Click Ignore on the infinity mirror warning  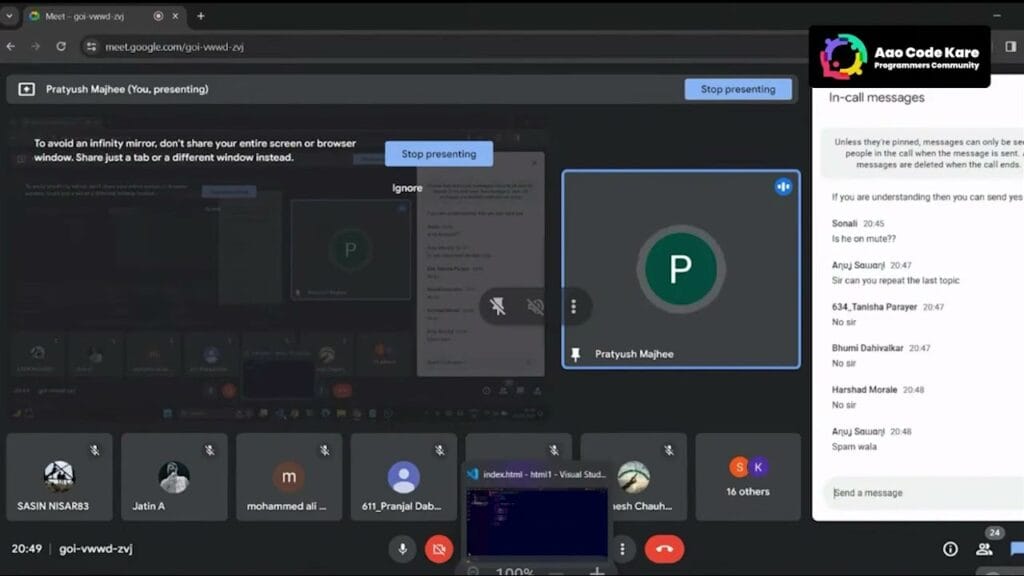point(407,188)
